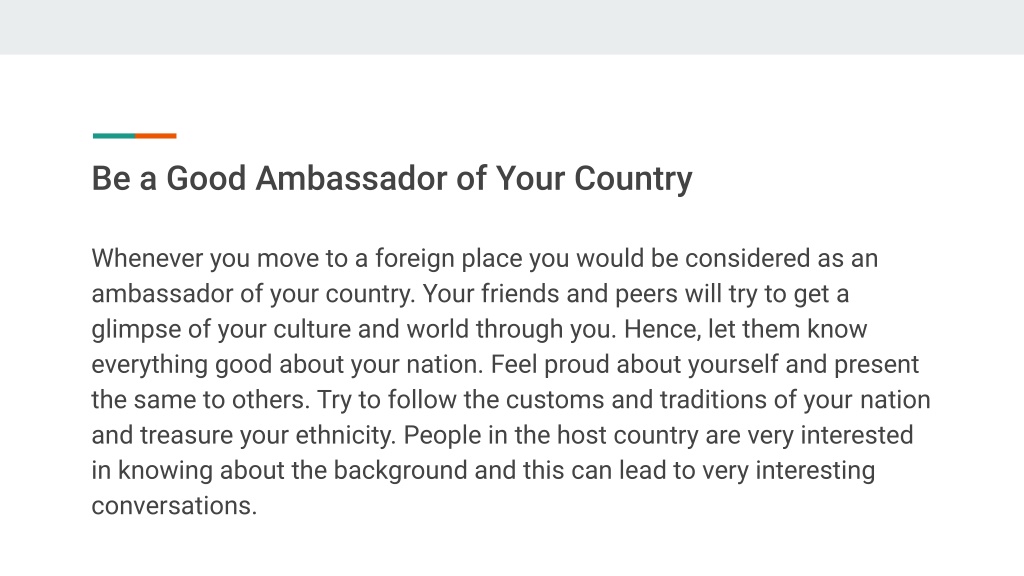Click the word "Good" in the title
The width and height of the screenshot is (1024, 576).
206,179
